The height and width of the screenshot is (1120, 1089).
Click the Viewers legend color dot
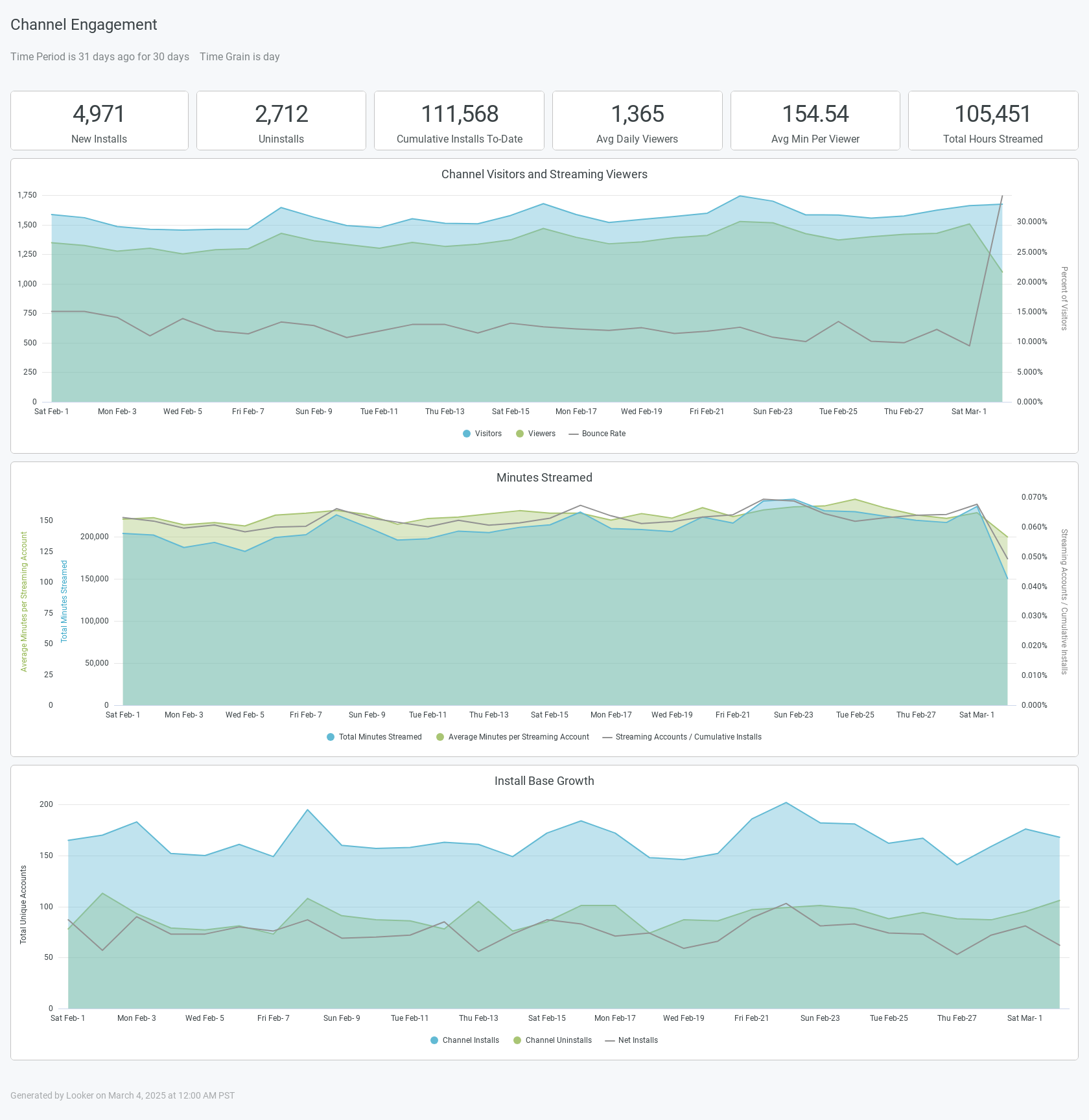coord(520,434)
